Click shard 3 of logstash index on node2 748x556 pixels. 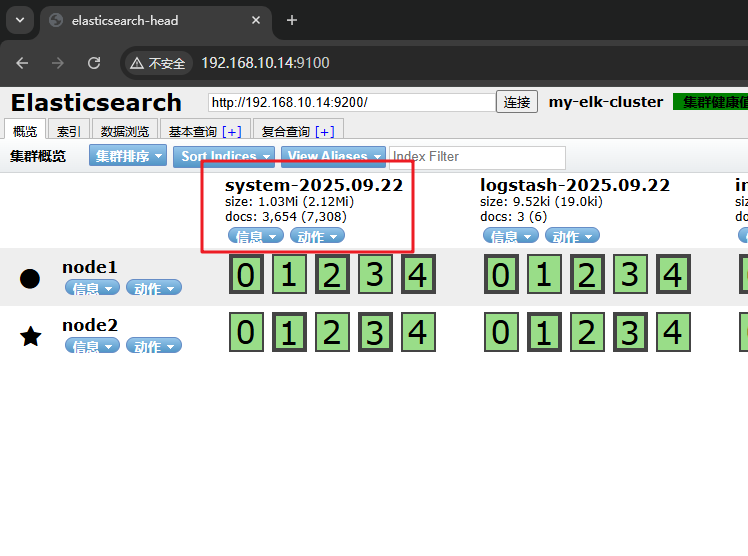coord(630,332)
